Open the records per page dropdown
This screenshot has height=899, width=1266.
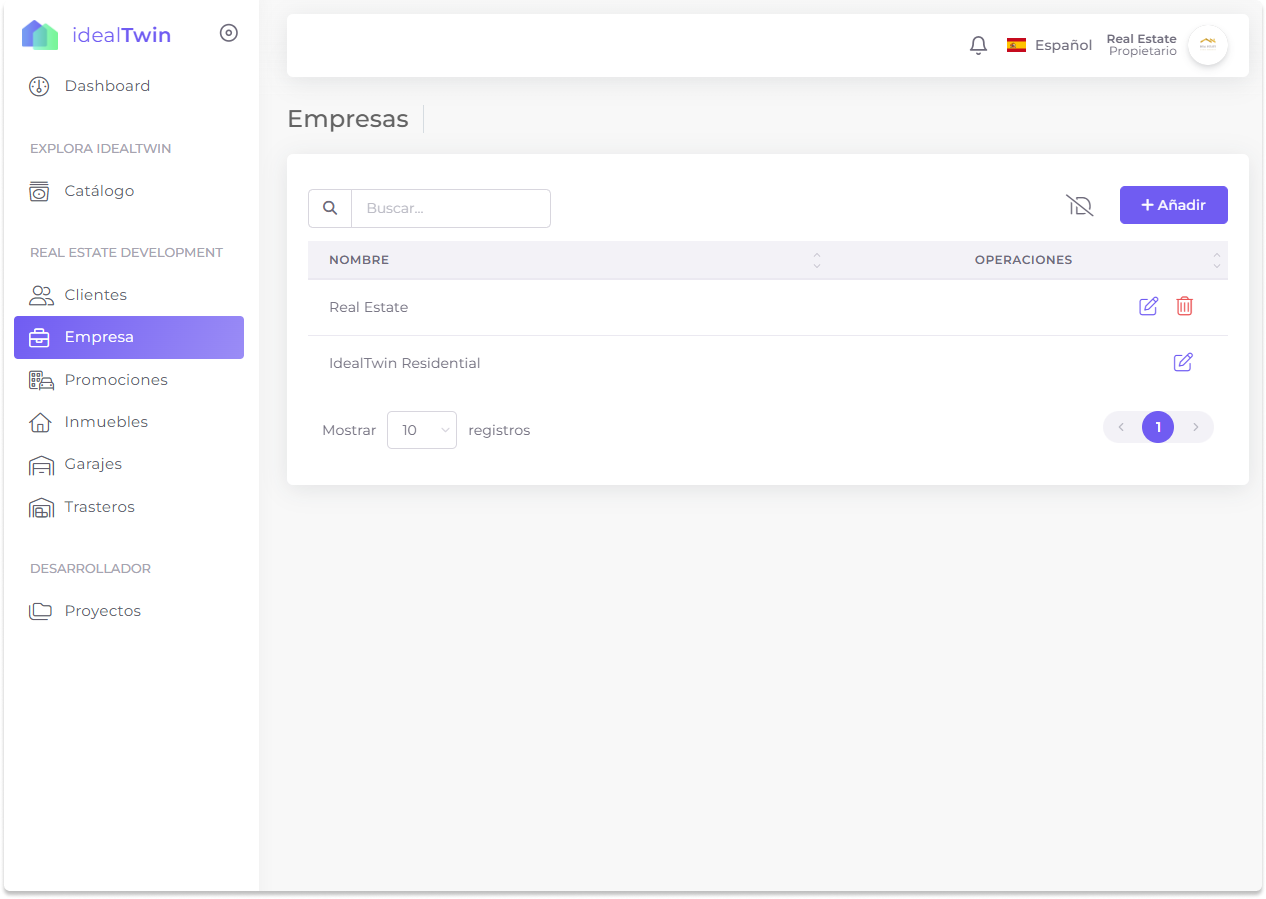click(x=421, y=430)
